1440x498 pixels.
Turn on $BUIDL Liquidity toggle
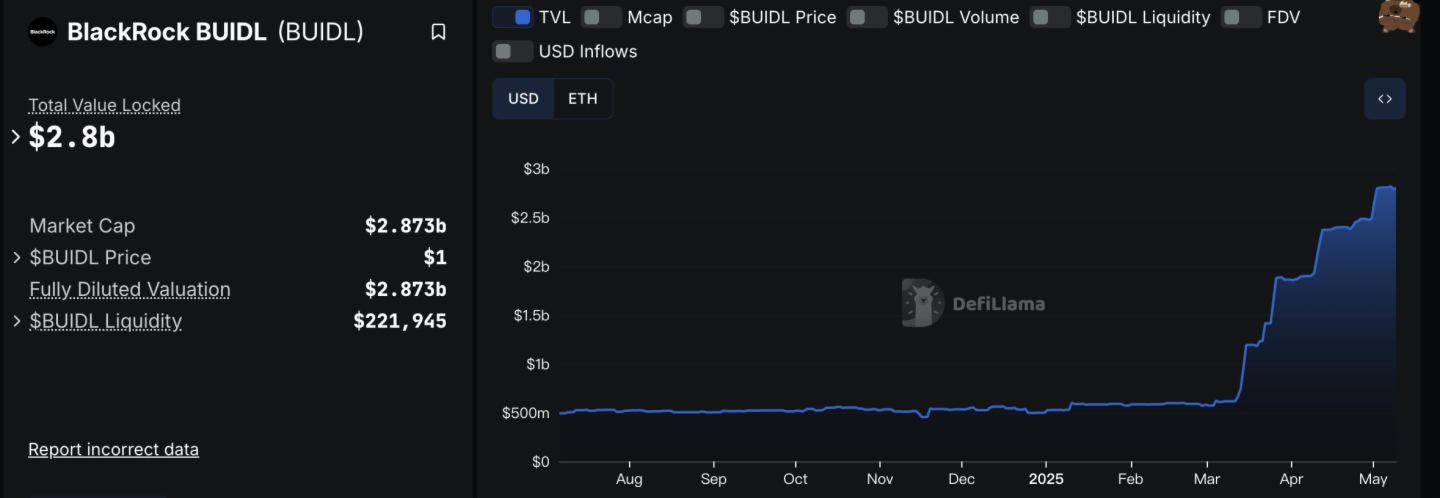point(1050,17)
